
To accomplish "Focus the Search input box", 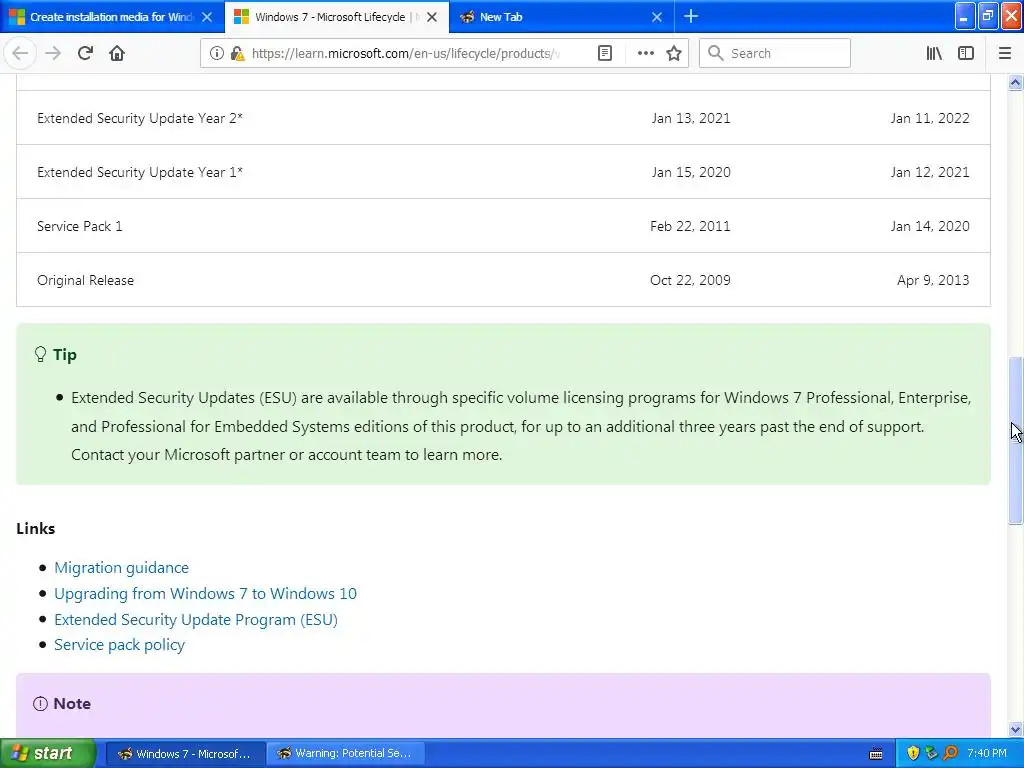I will (x=775, y=54).
